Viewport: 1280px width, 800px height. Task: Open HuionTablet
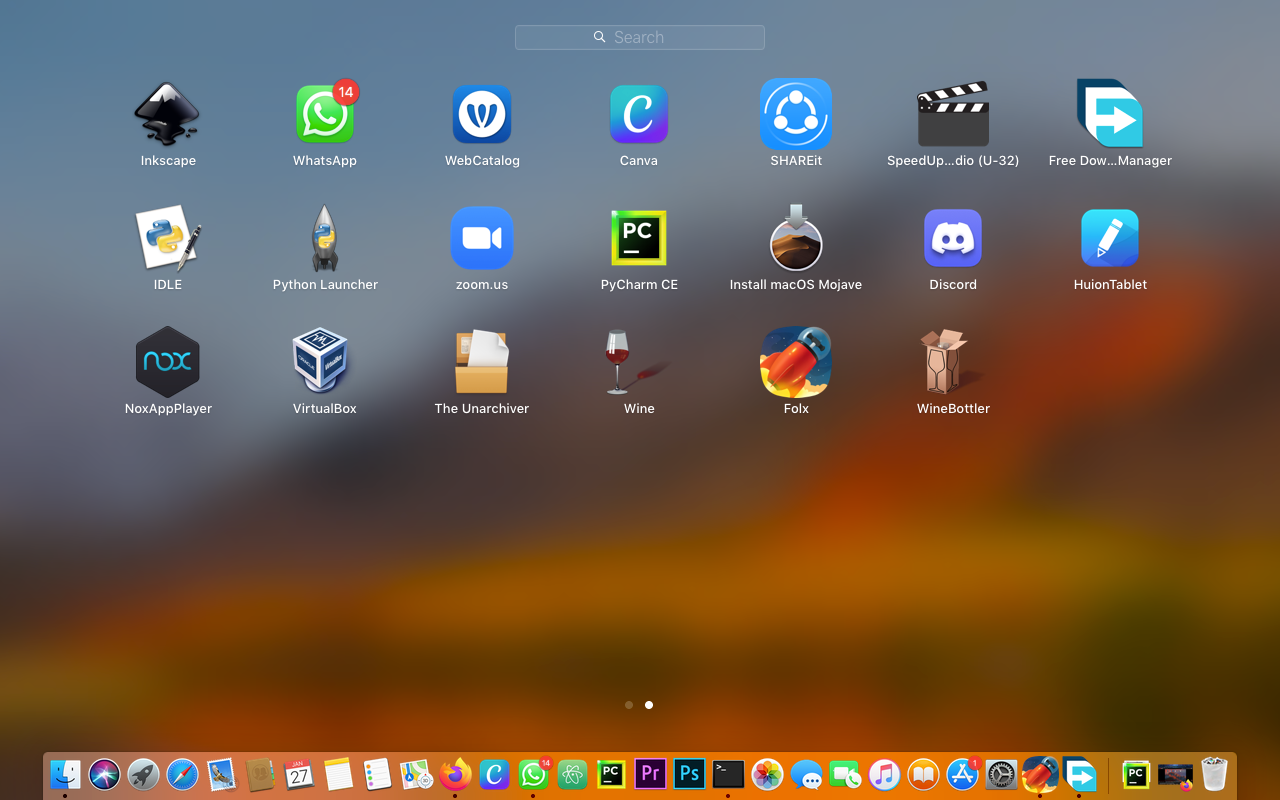pyautogui.click(x=1110, y=237)
